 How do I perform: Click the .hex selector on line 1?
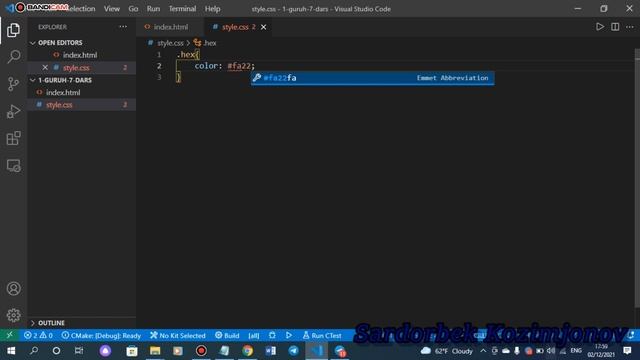click(186, 55)
